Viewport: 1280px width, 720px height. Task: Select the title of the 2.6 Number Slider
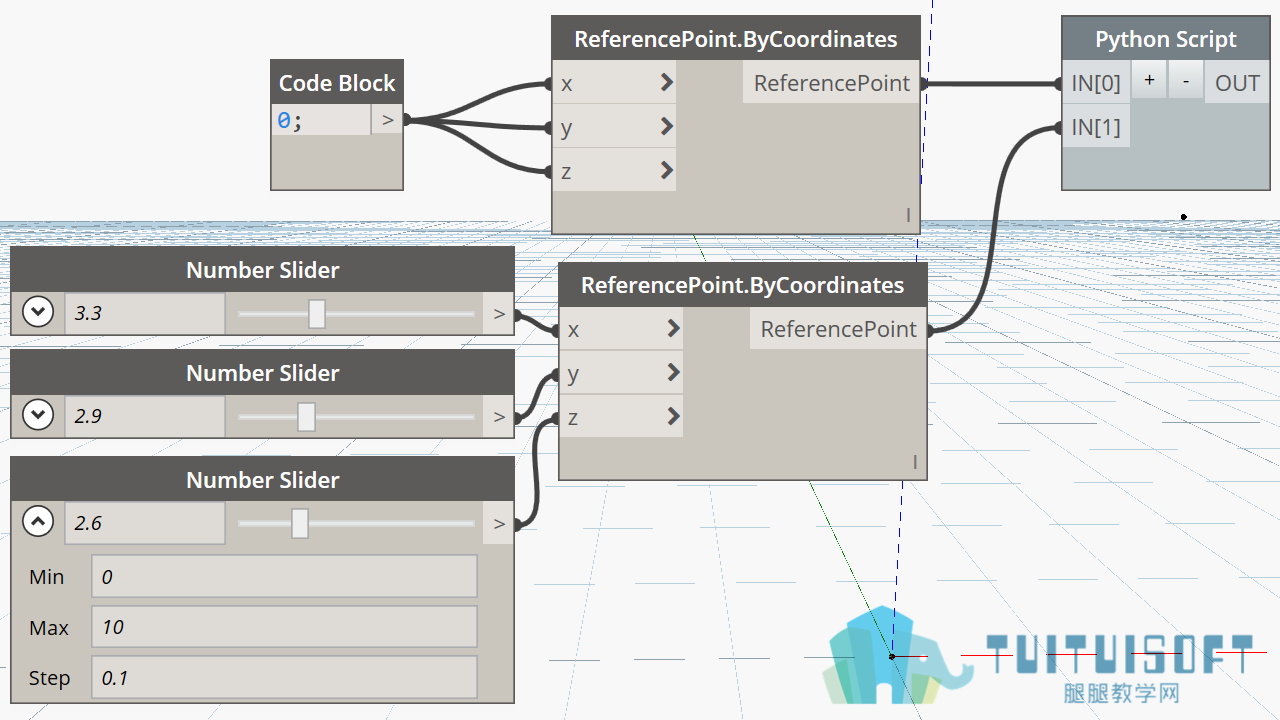(x=263, y=480)
